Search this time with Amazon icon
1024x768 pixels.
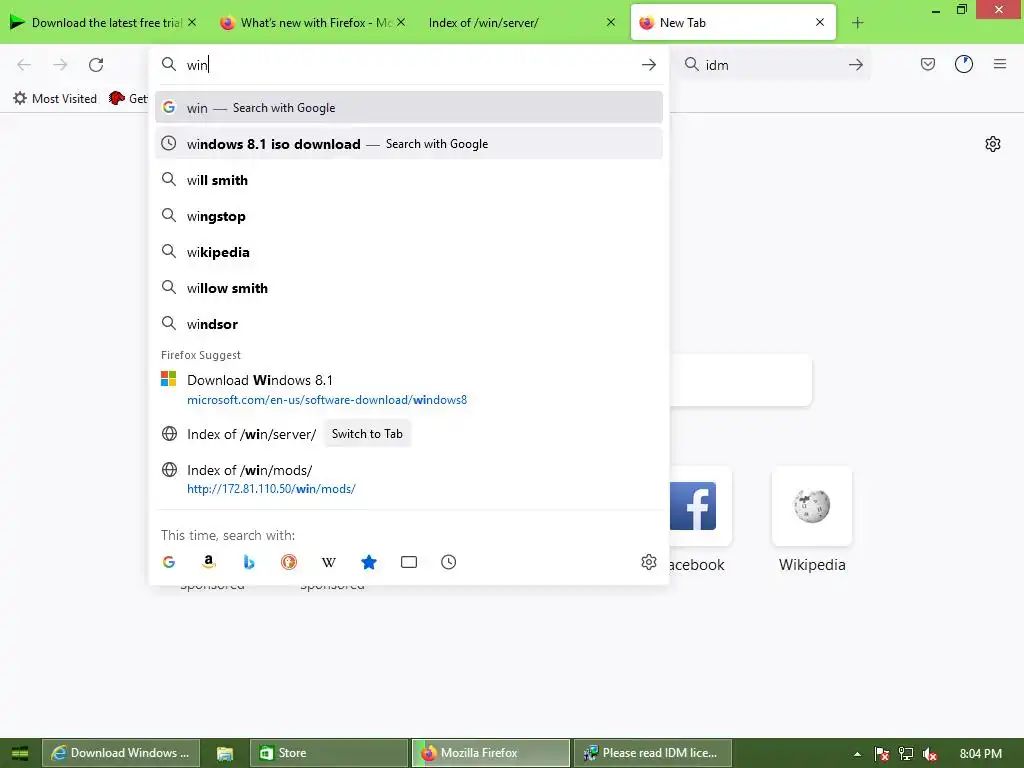tap(209, 562)
